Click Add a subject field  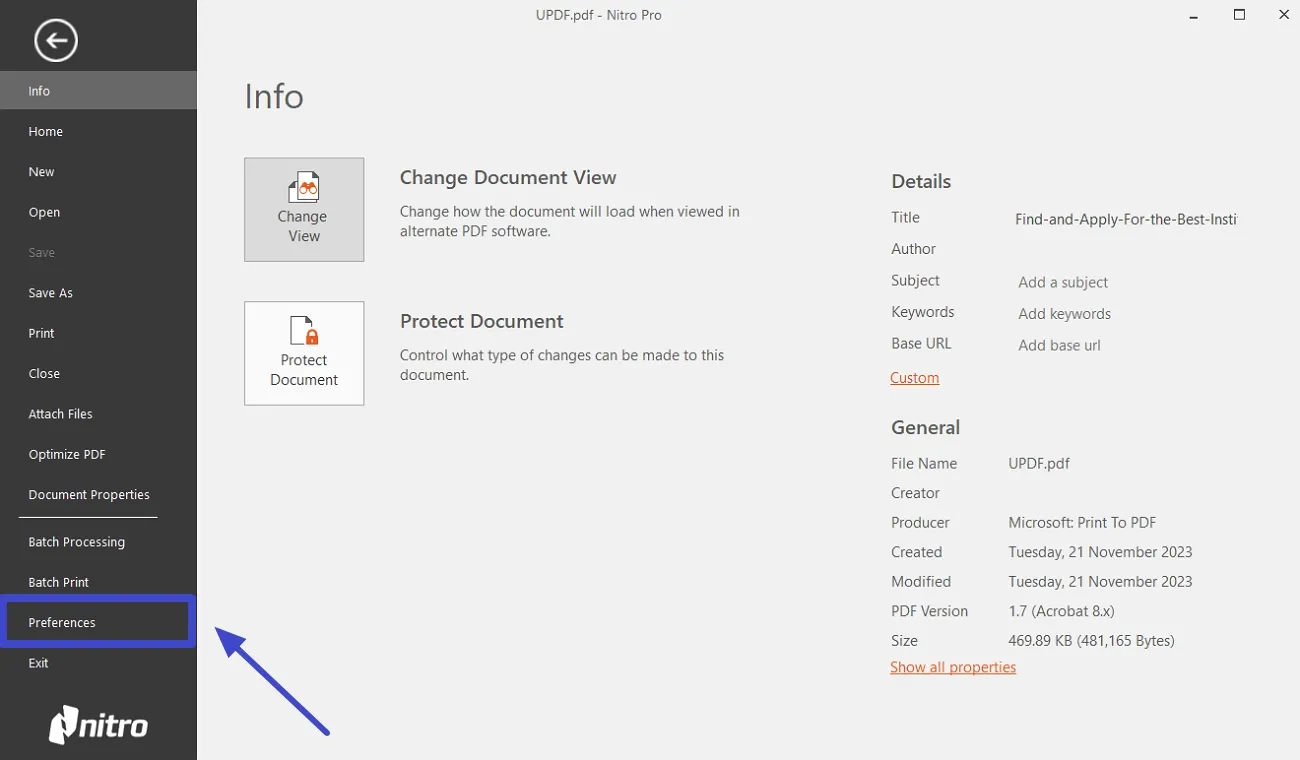(1062, 282)
